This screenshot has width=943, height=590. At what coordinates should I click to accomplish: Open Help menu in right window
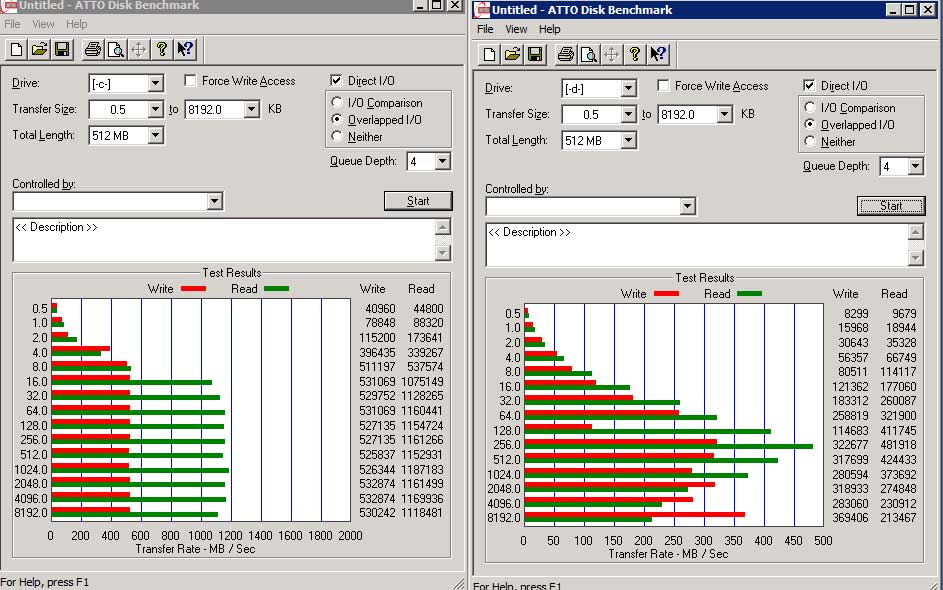click(549, 29)
